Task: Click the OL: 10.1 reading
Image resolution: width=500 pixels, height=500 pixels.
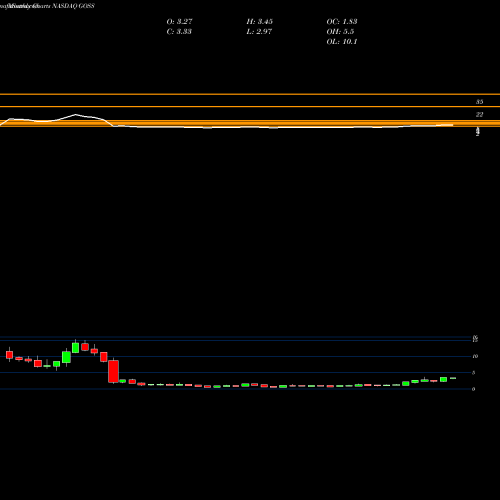Action: coord(342,42)
